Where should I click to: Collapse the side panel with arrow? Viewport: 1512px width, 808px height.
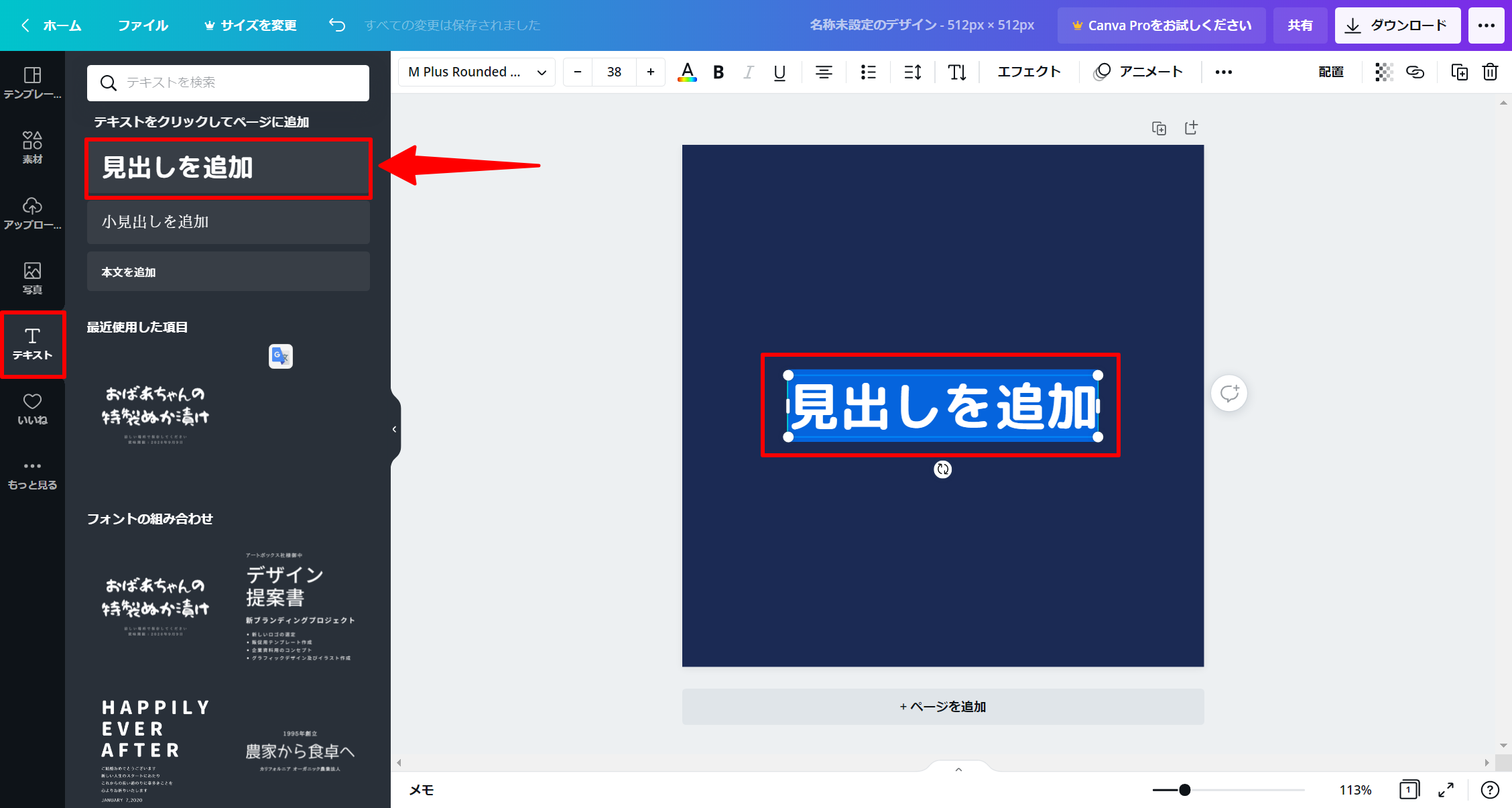pyautogui.click(x=395, y=429)
